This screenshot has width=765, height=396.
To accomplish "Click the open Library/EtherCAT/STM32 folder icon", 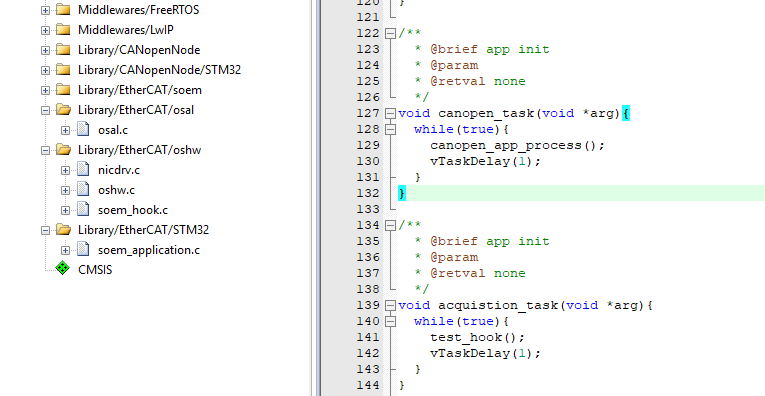I will click(63, 229).
